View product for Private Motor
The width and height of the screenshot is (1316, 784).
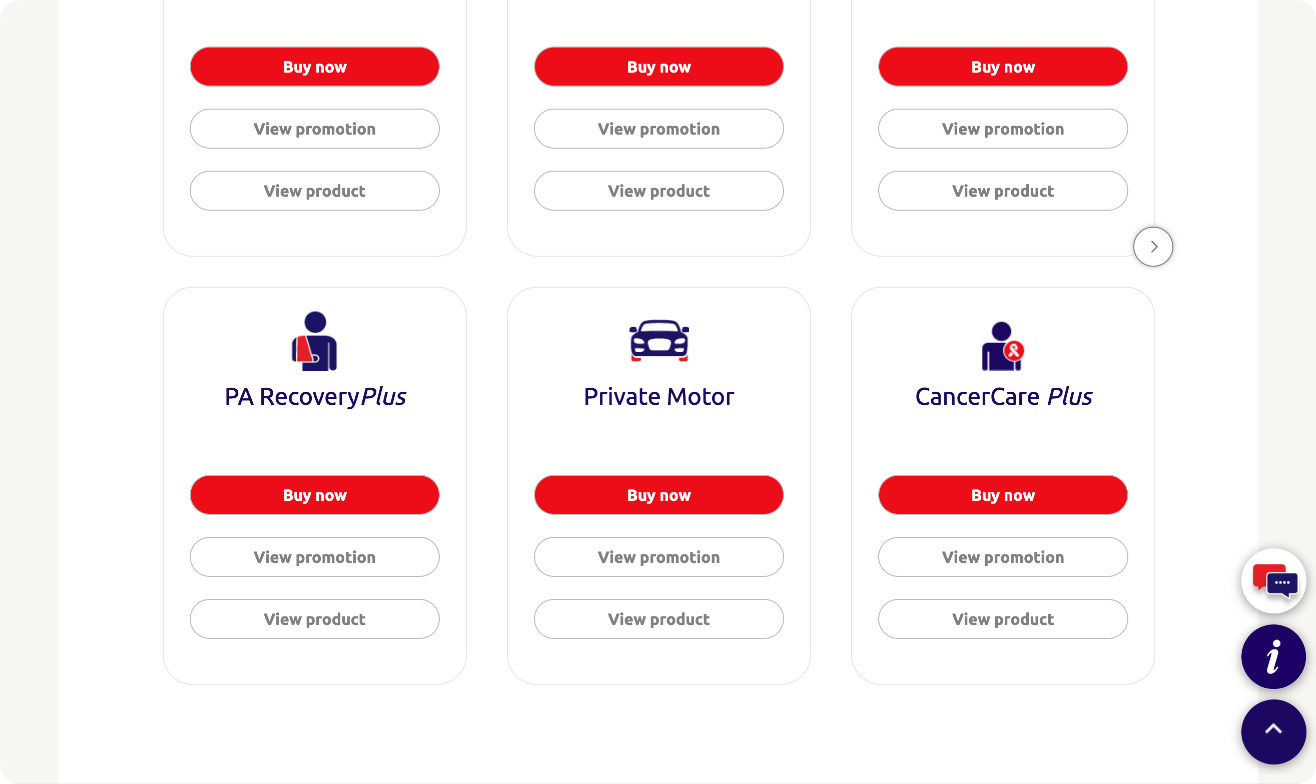click(x=659, y=619)
